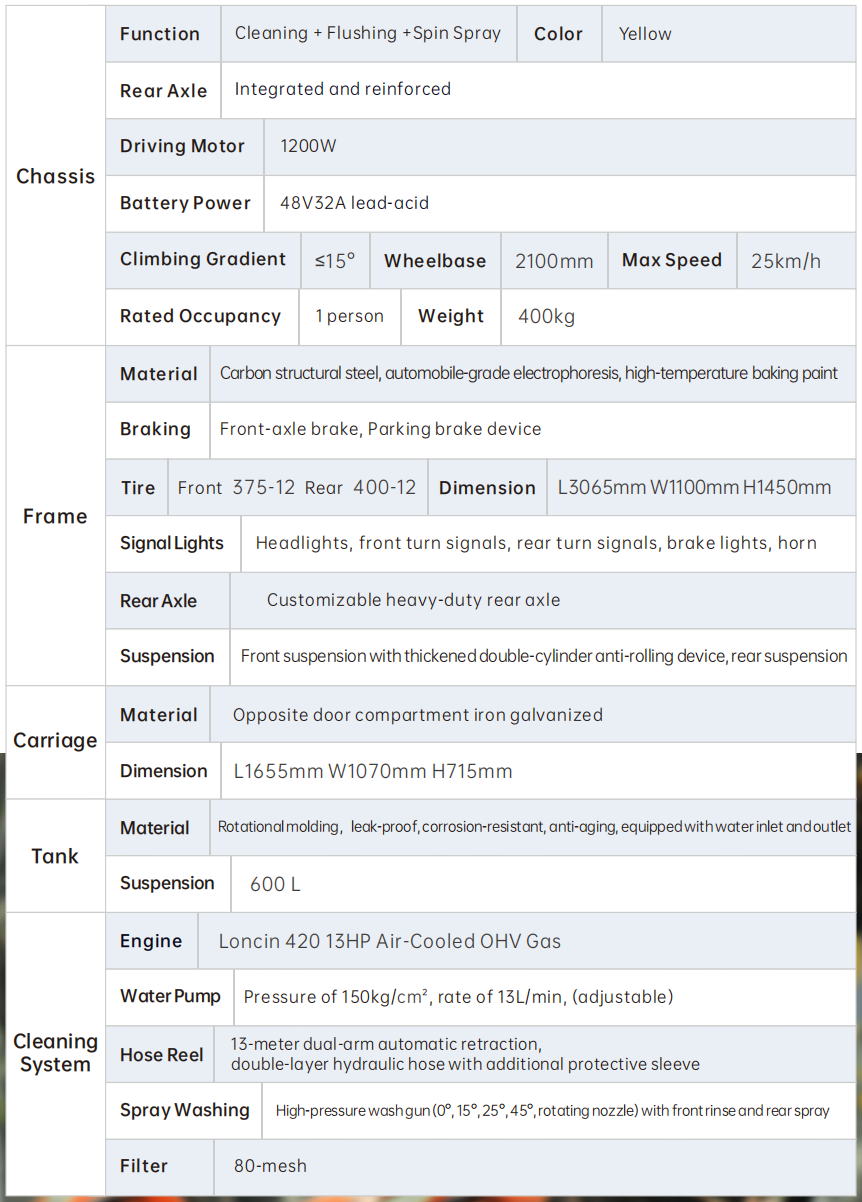Click the Chassis section label

[x=55, y=176]
